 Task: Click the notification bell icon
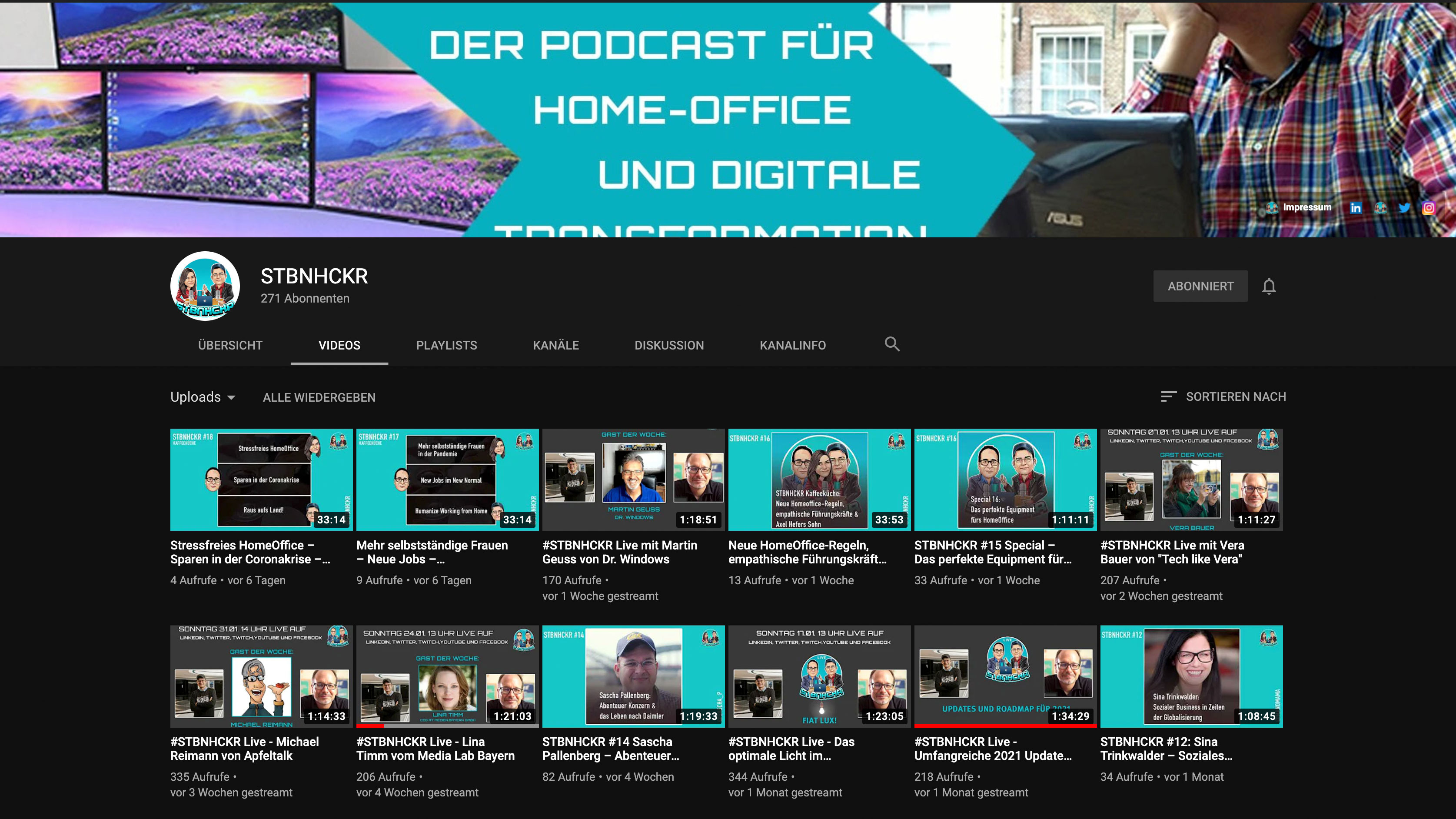click(1269, 286)
